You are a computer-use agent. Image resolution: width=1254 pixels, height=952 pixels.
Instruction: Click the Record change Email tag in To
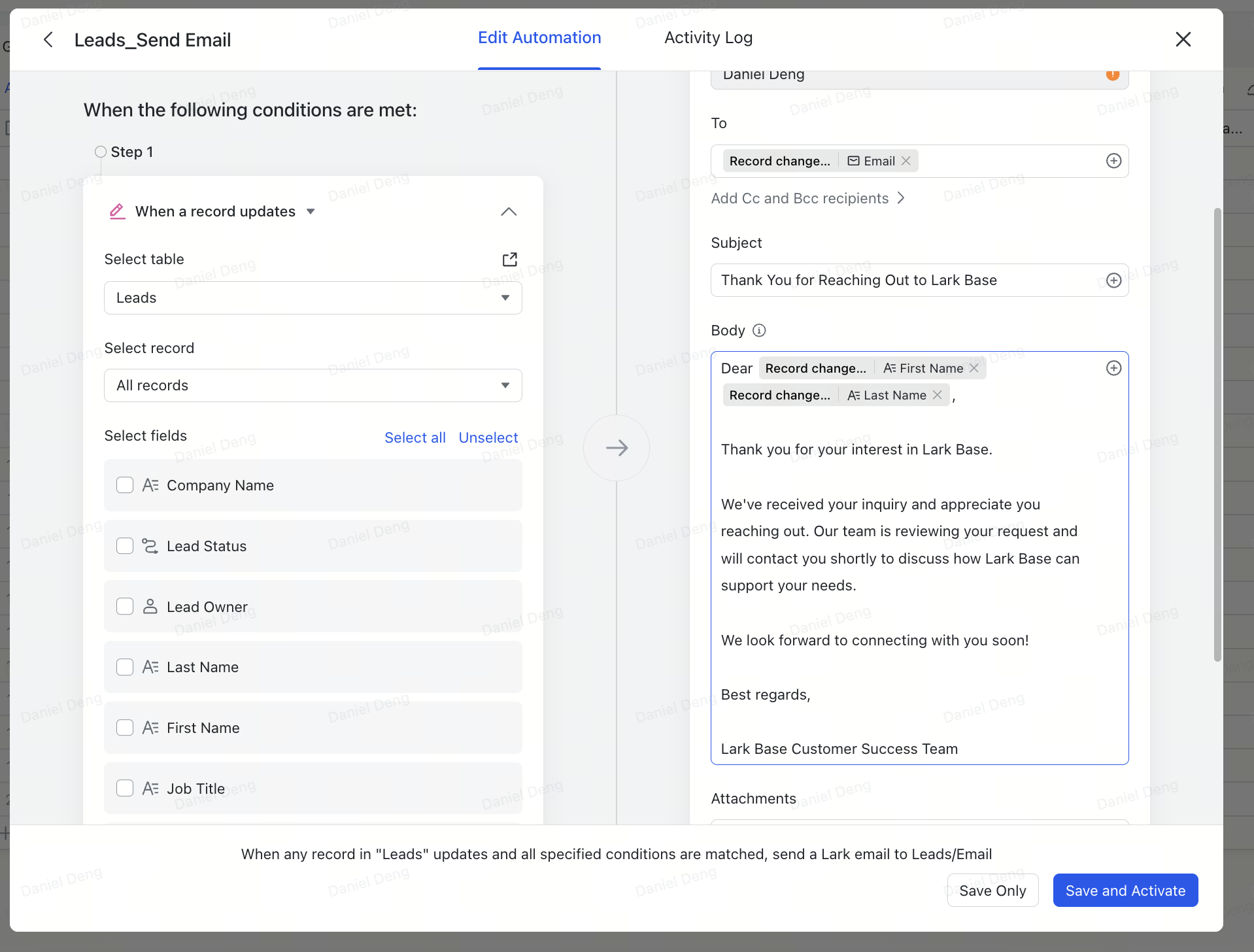coord(820,161)
